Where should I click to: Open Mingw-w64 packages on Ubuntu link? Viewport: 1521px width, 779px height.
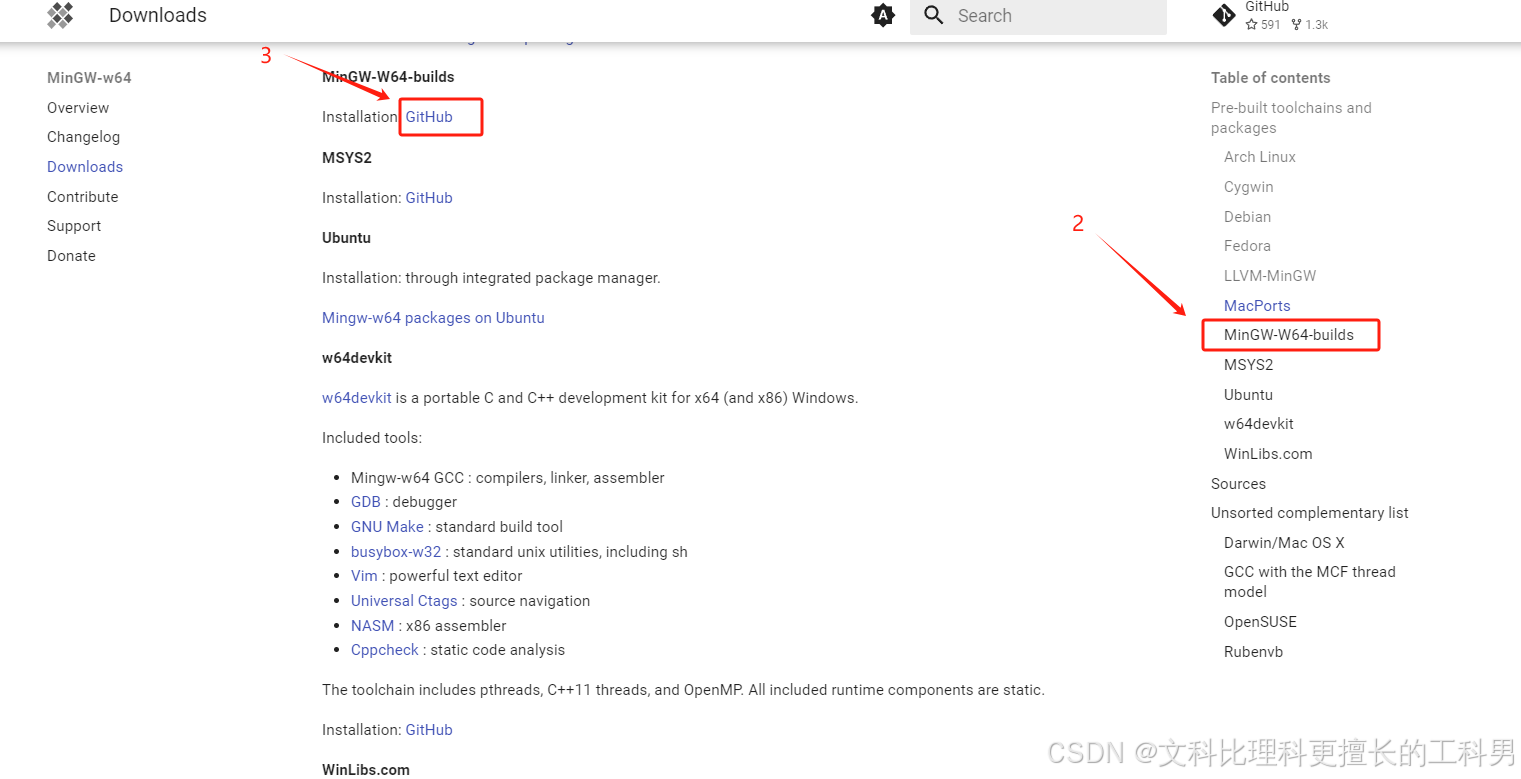433,318
